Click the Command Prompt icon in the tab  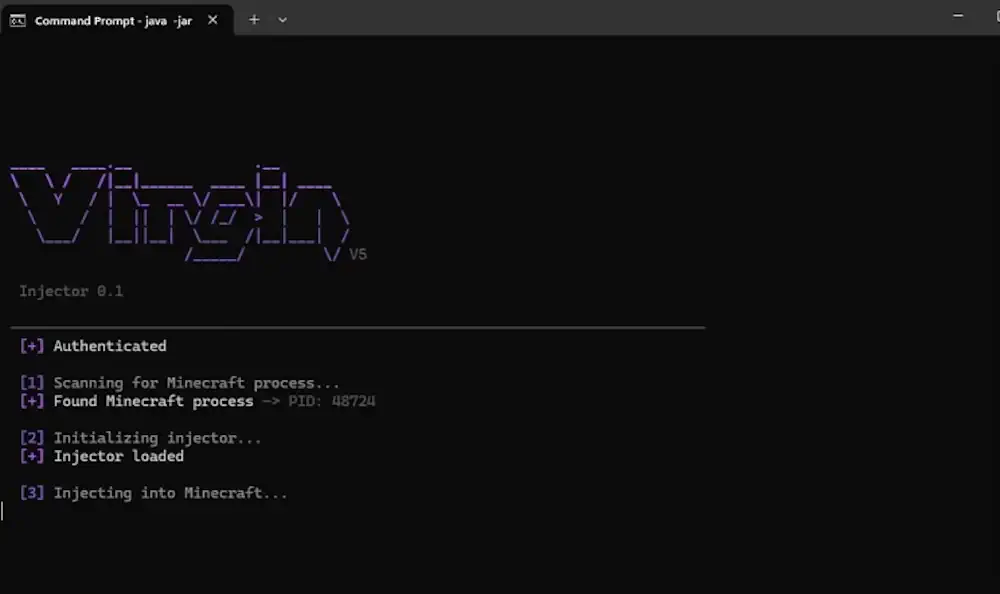[18, 20]
